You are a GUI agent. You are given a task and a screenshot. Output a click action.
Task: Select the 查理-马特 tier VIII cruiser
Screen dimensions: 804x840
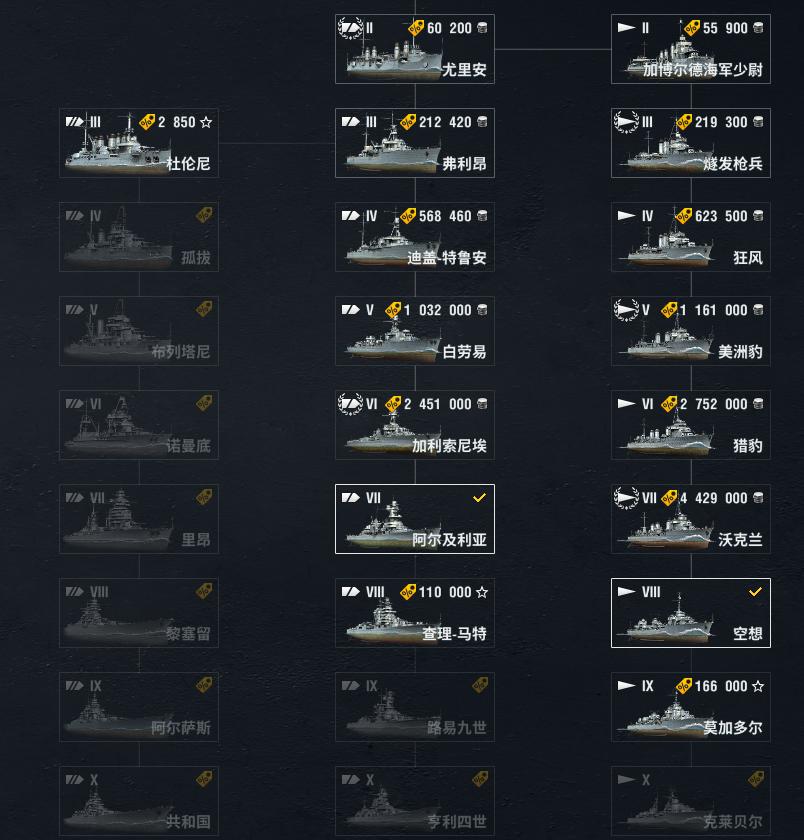(415, 613)
